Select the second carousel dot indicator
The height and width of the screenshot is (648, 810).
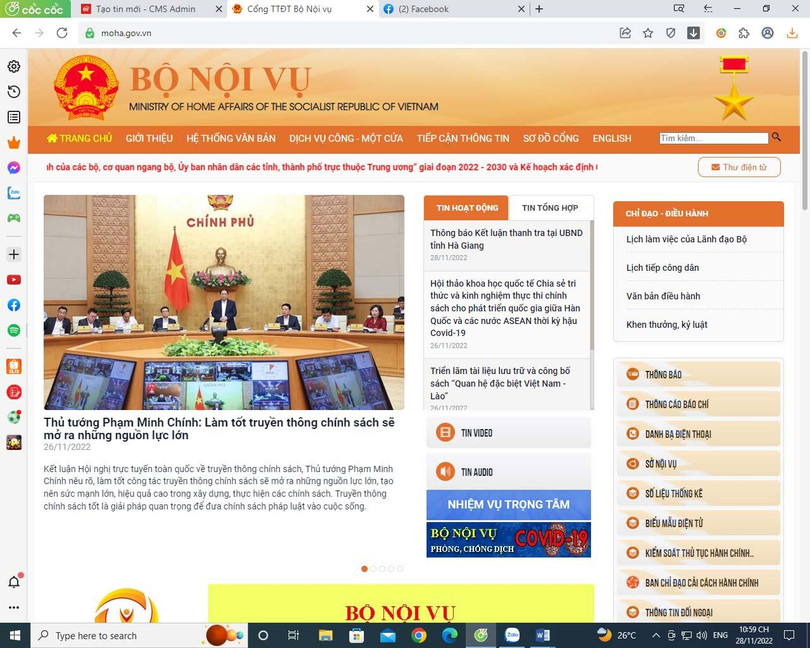[373, 568]
